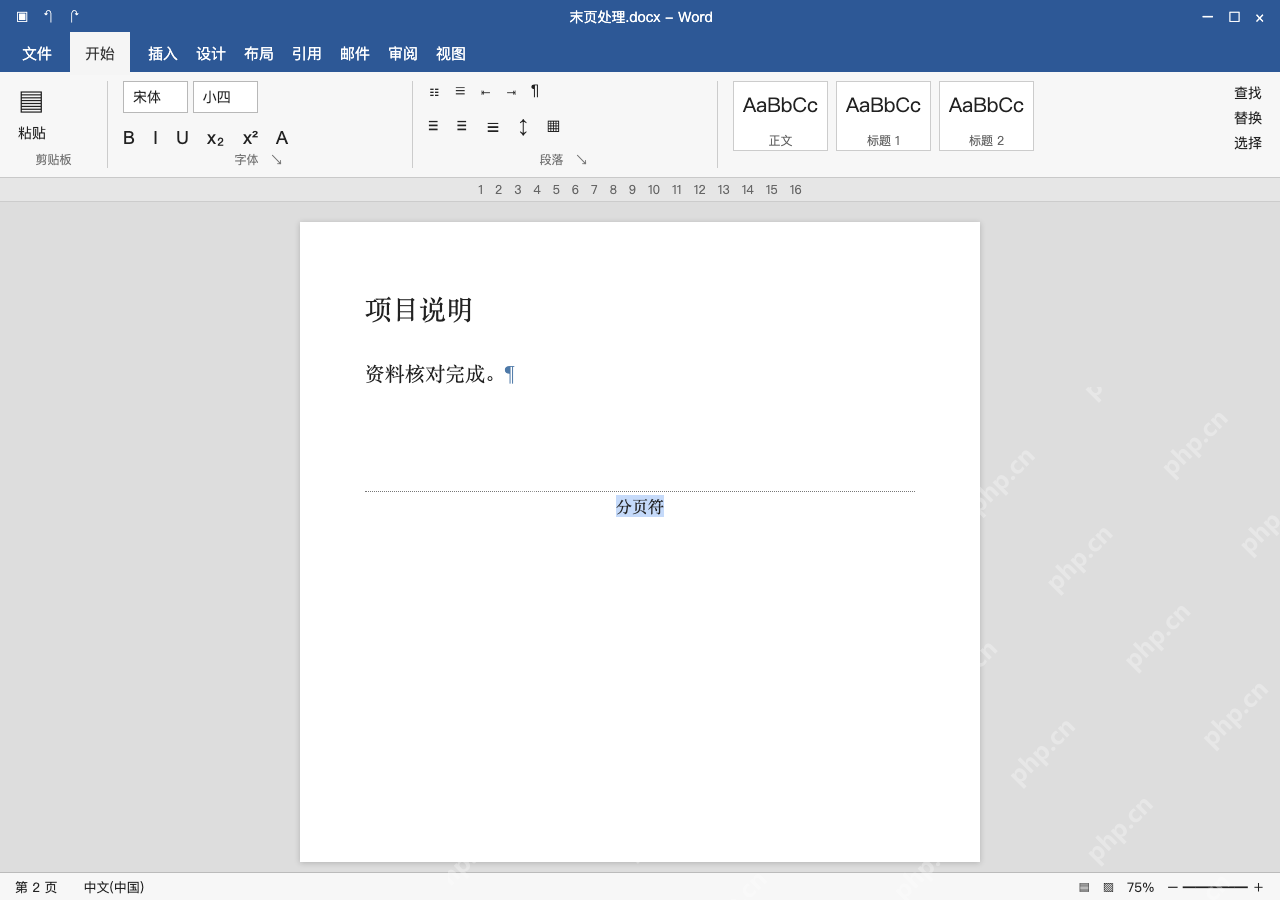Toggle show paragraph marks (¶) in ribbon
Image resolution: width=1280 pixels, height=900 pixels.
coord(535,91)
